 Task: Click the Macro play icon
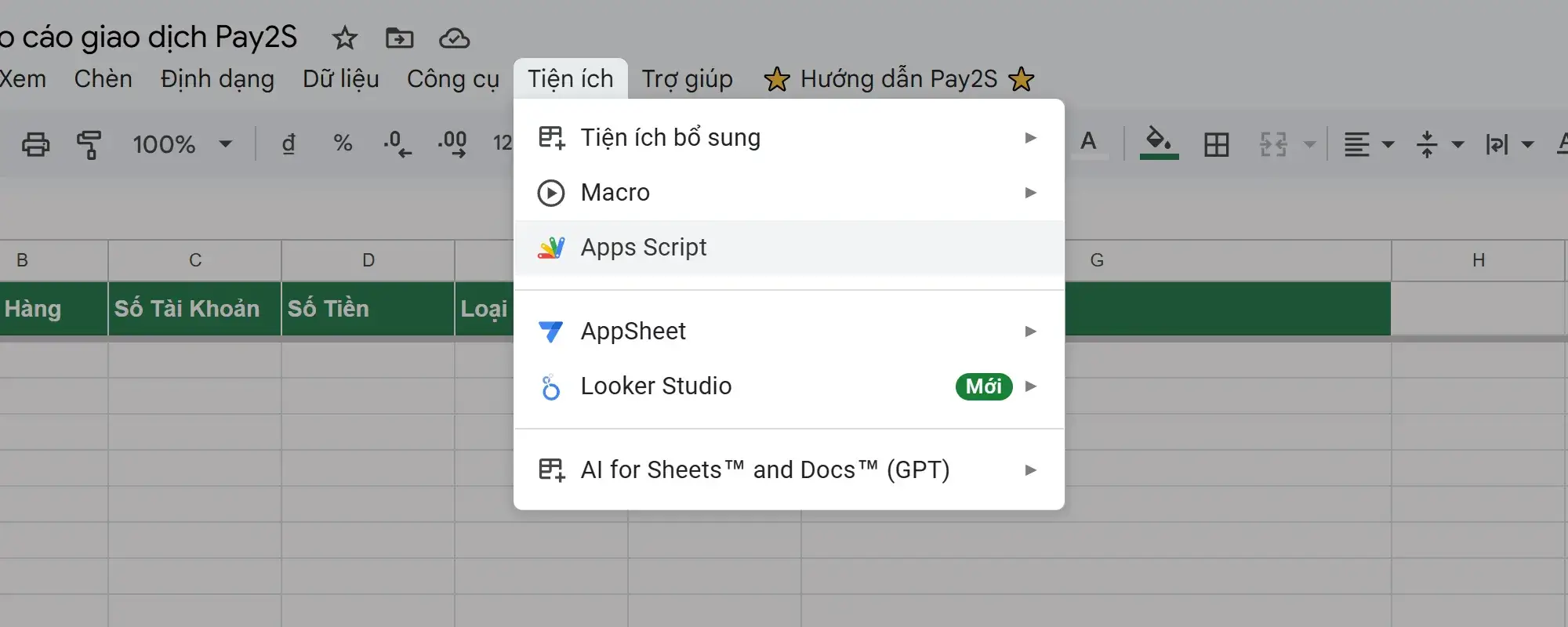pos(551,193)
